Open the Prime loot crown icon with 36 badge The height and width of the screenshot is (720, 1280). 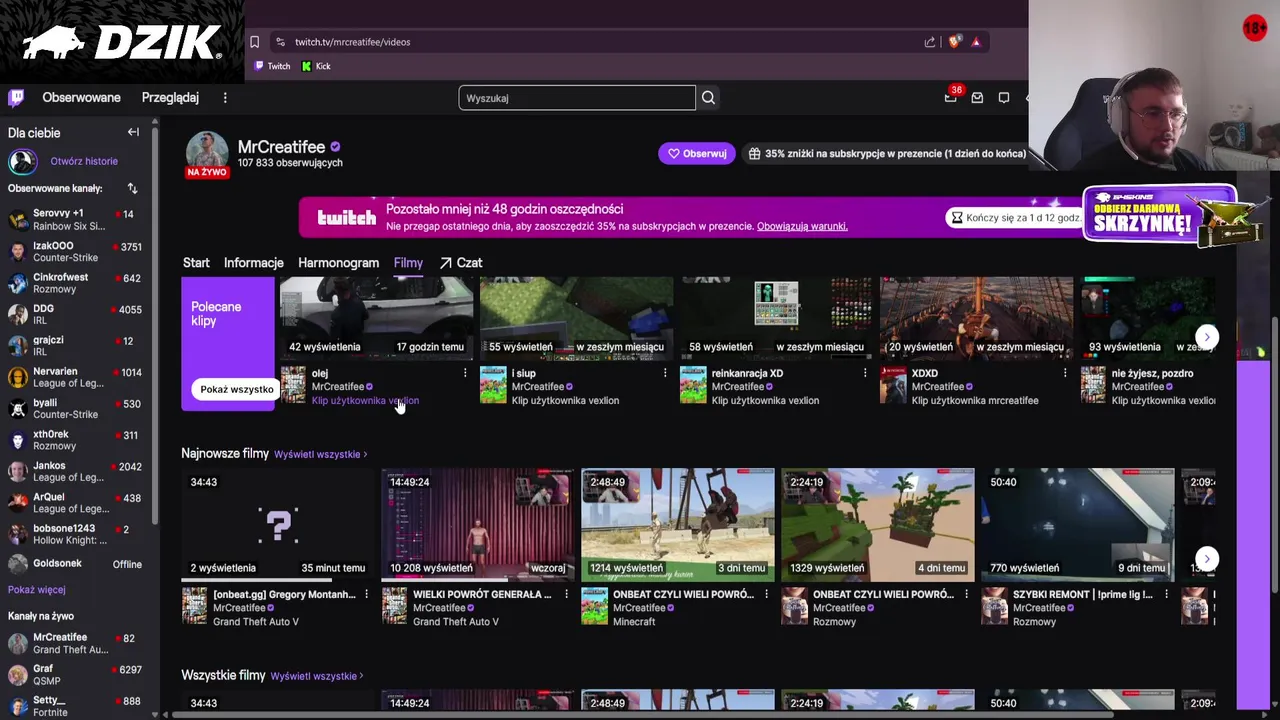click(950, 97)
